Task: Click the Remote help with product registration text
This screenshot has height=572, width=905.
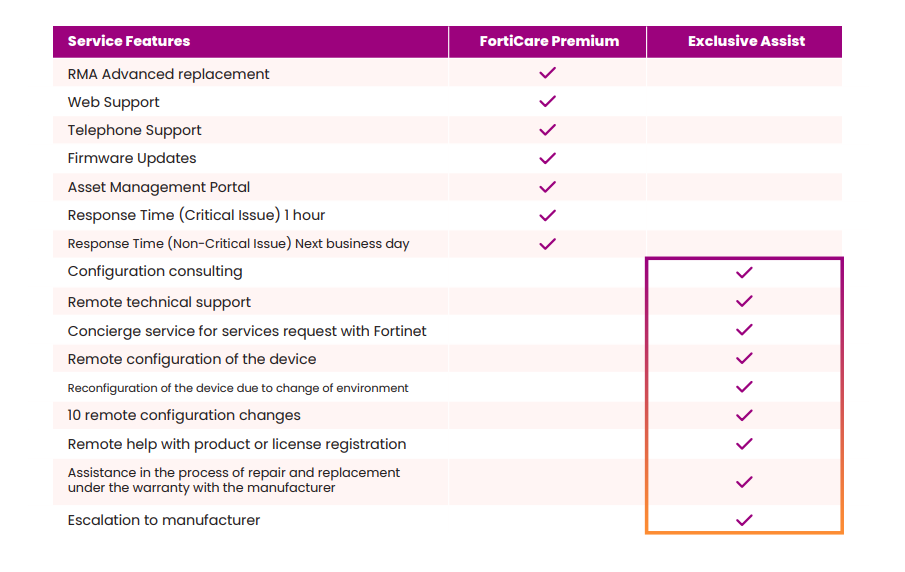Action: coord(237,444)
